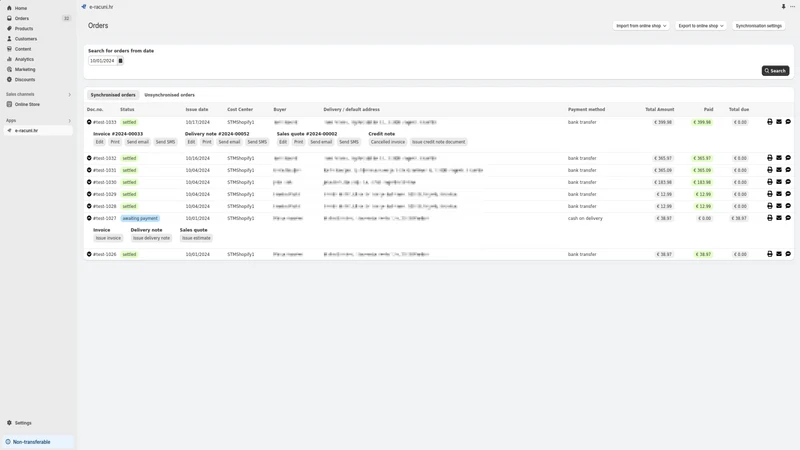
Task: Expand the Apps section chevron
Action: [69, 121]
